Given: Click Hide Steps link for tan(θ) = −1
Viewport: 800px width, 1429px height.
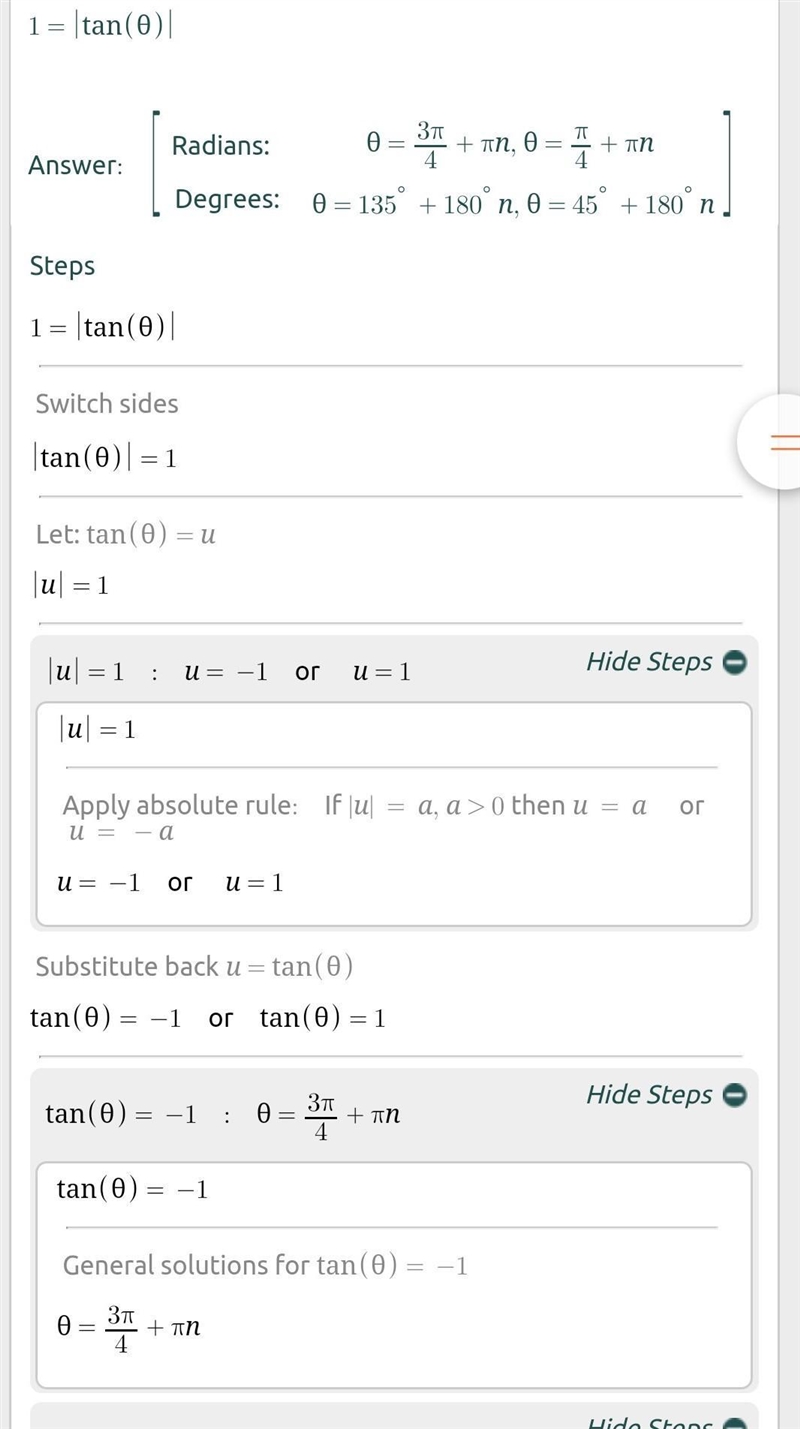Looking at the screenshot, I should pos(649,1095).
